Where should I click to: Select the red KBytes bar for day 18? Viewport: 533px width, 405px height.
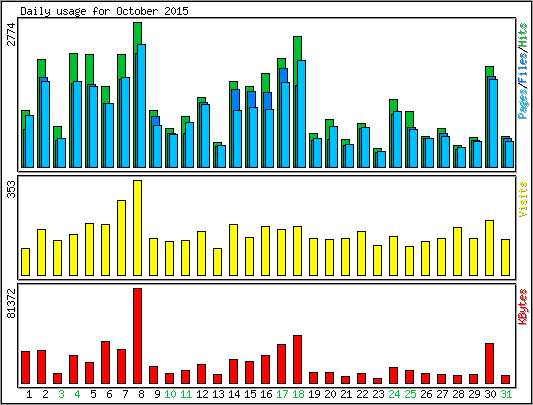(297, 360)
